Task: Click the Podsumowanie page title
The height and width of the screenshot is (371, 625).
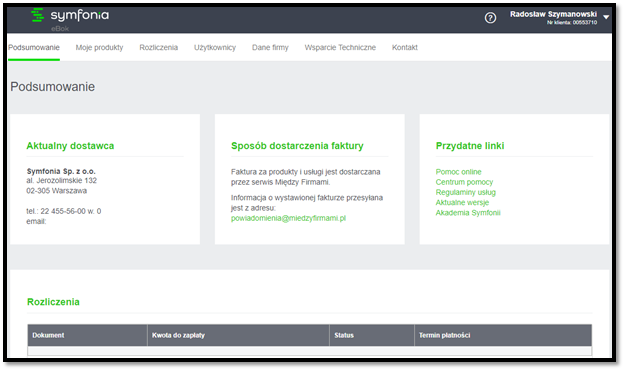Action: (x=53, y=87)
